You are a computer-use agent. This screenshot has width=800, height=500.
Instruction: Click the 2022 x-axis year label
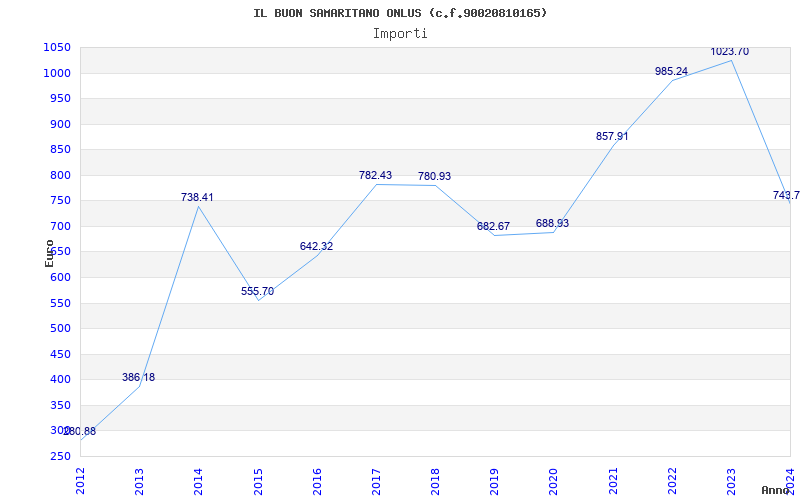click(672, 481)
